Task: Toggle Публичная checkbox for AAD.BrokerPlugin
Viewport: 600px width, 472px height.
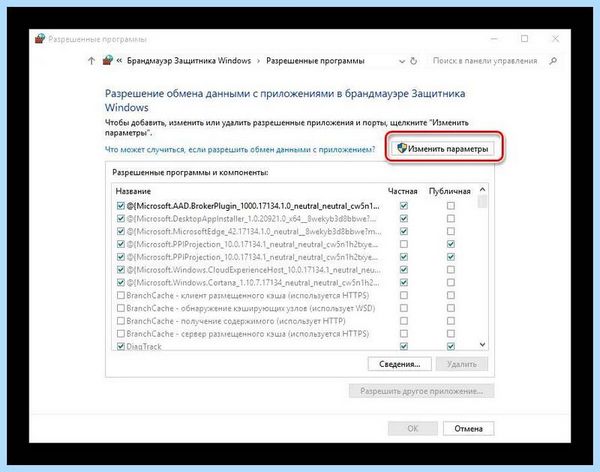Action: click(x=451, y=206)
